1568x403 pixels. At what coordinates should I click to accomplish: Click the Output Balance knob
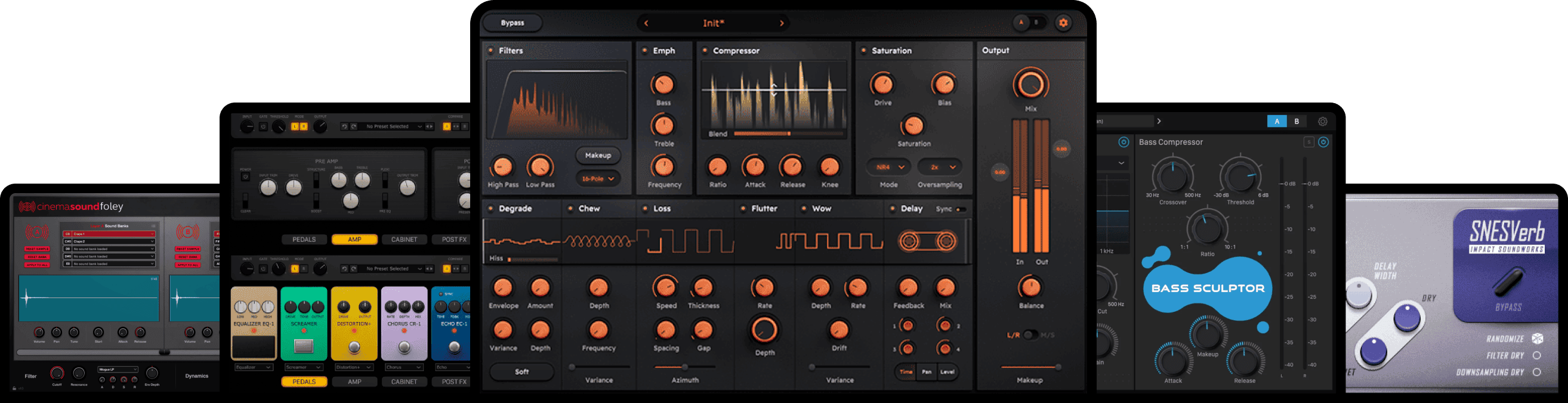(x=1030, y=287)
